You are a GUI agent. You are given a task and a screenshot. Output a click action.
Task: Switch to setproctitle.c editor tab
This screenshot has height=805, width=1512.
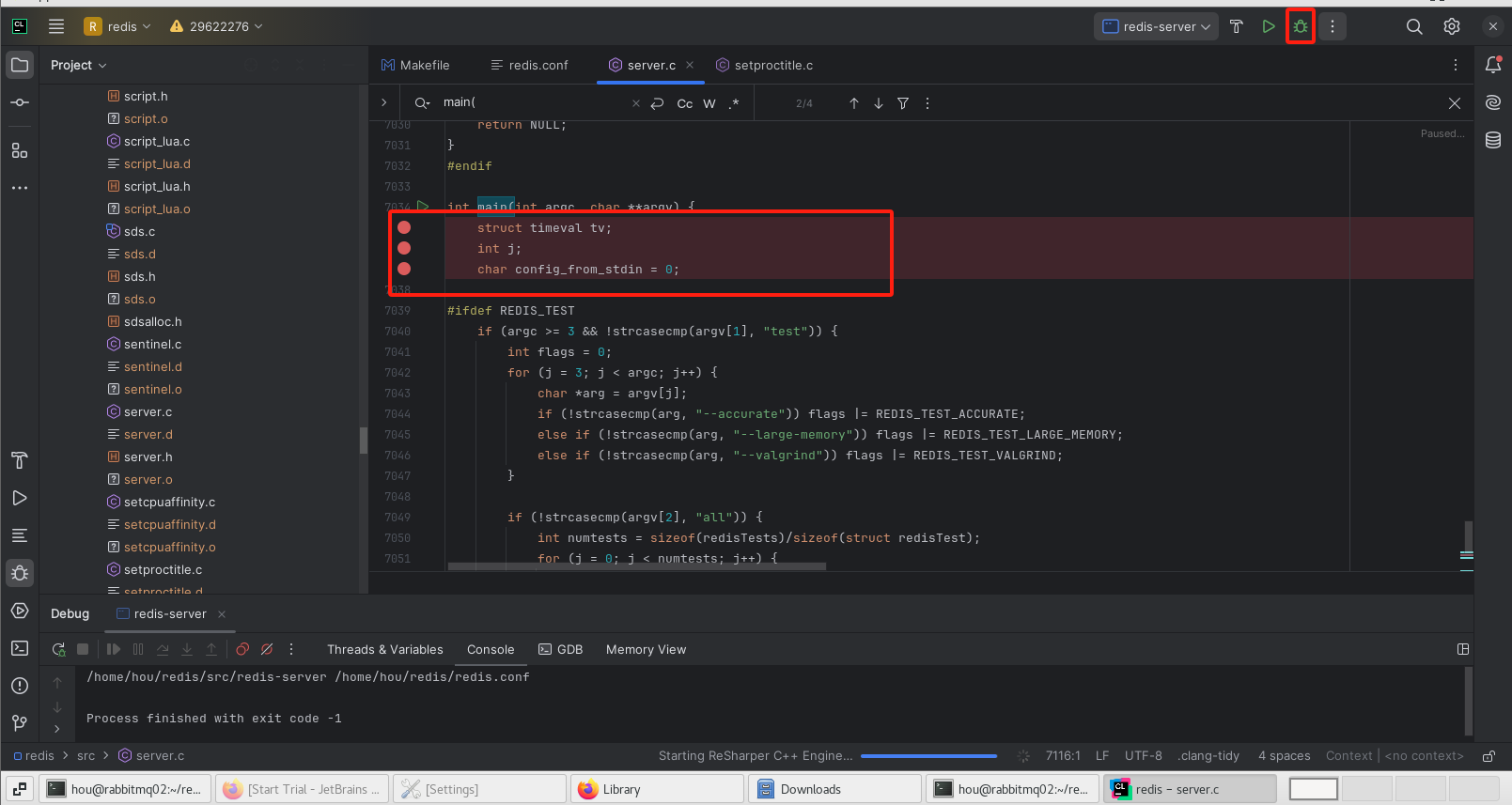765,65
